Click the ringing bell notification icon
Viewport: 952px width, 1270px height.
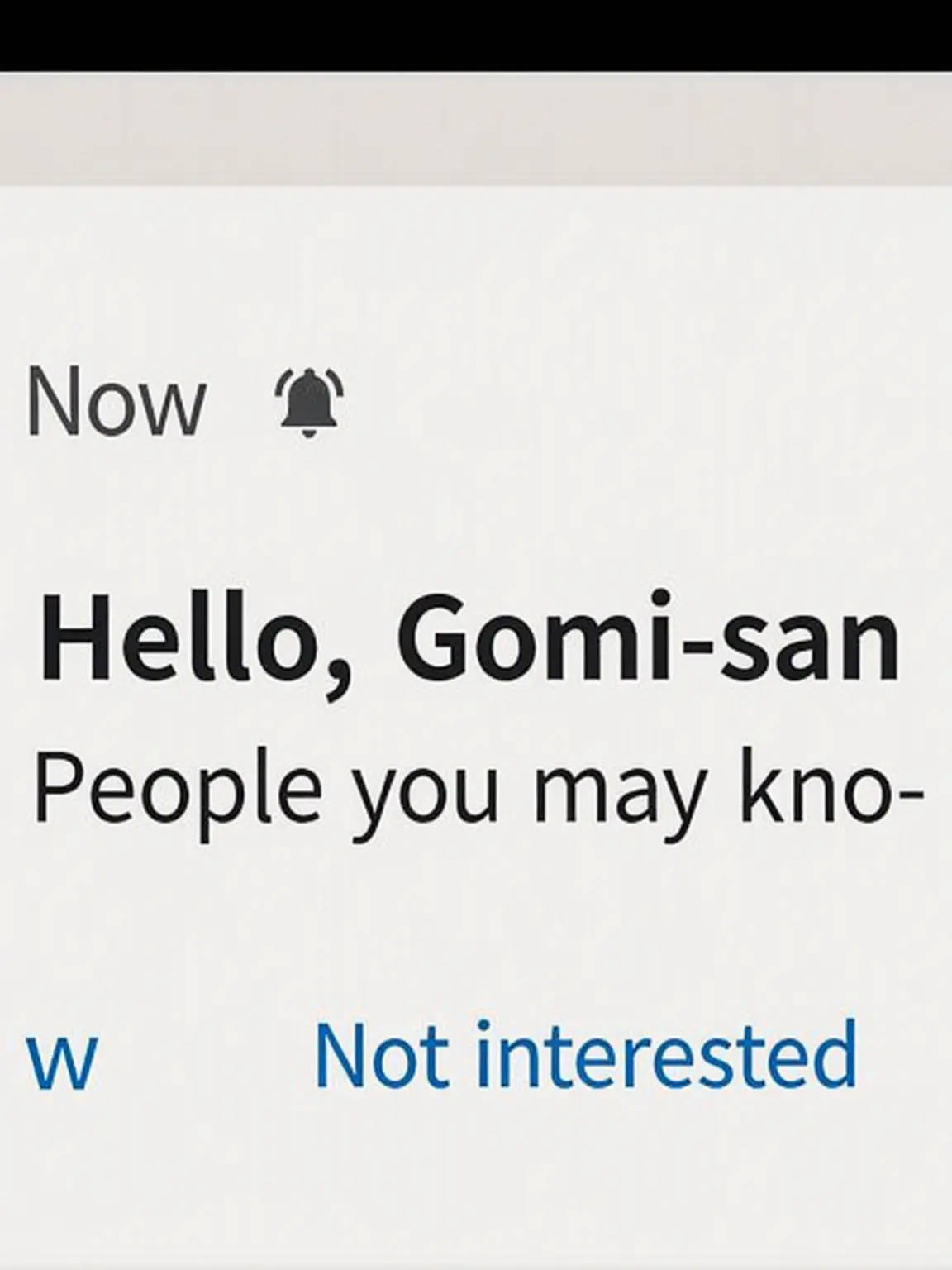point(309,403)
